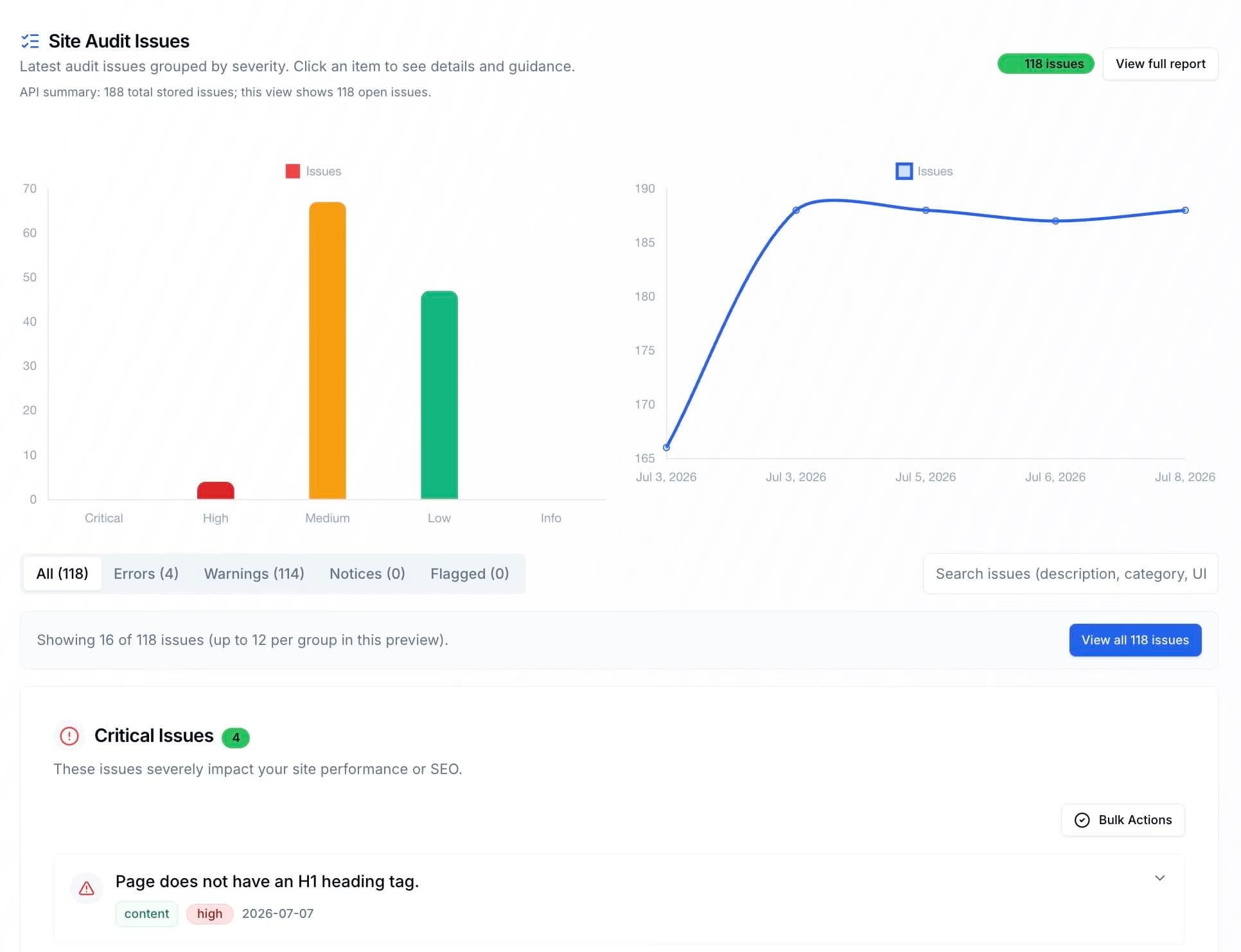Click the API summary text line

tap(225, 93)
